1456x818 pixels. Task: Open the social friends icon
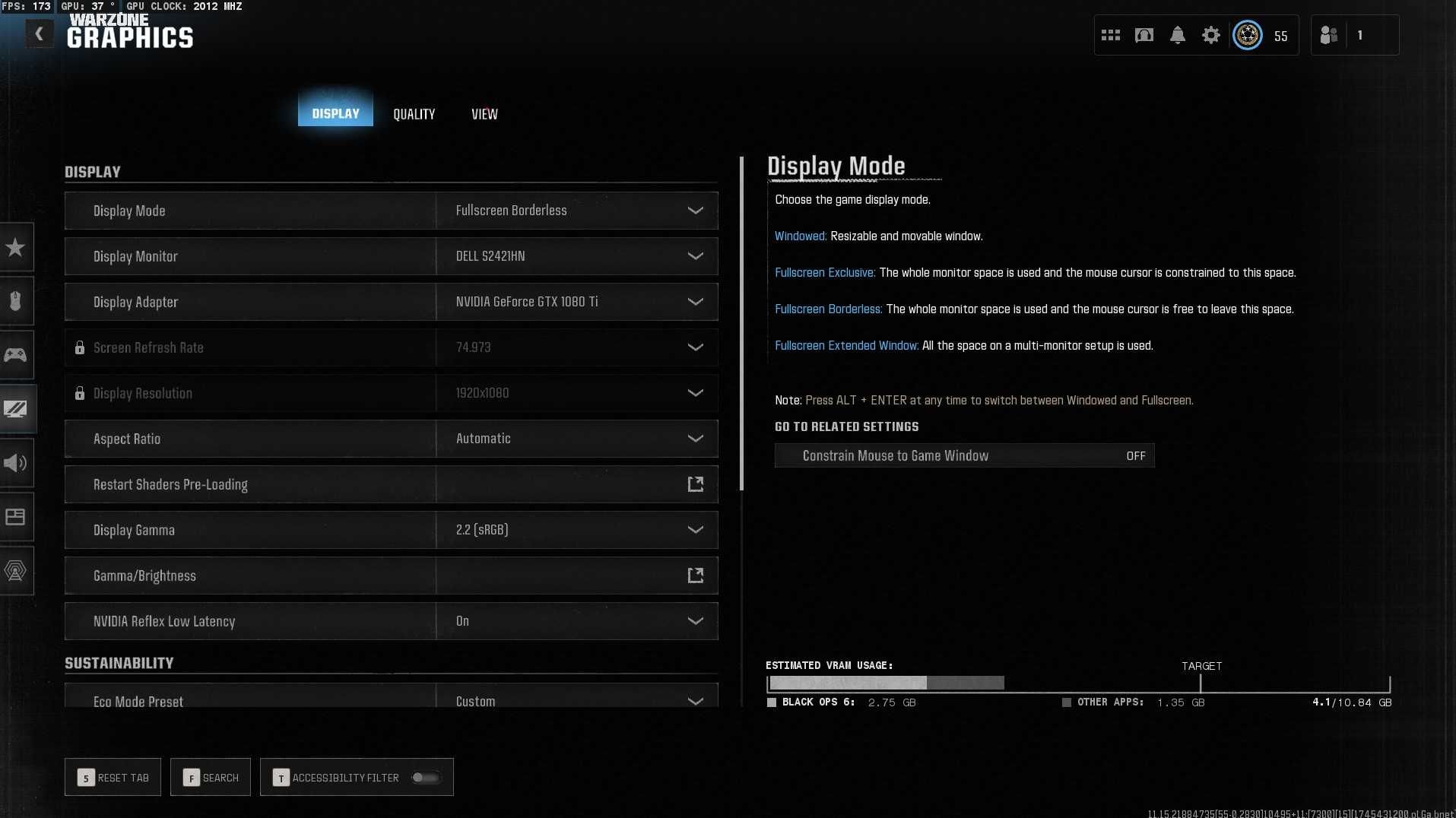pos(1329,35)
